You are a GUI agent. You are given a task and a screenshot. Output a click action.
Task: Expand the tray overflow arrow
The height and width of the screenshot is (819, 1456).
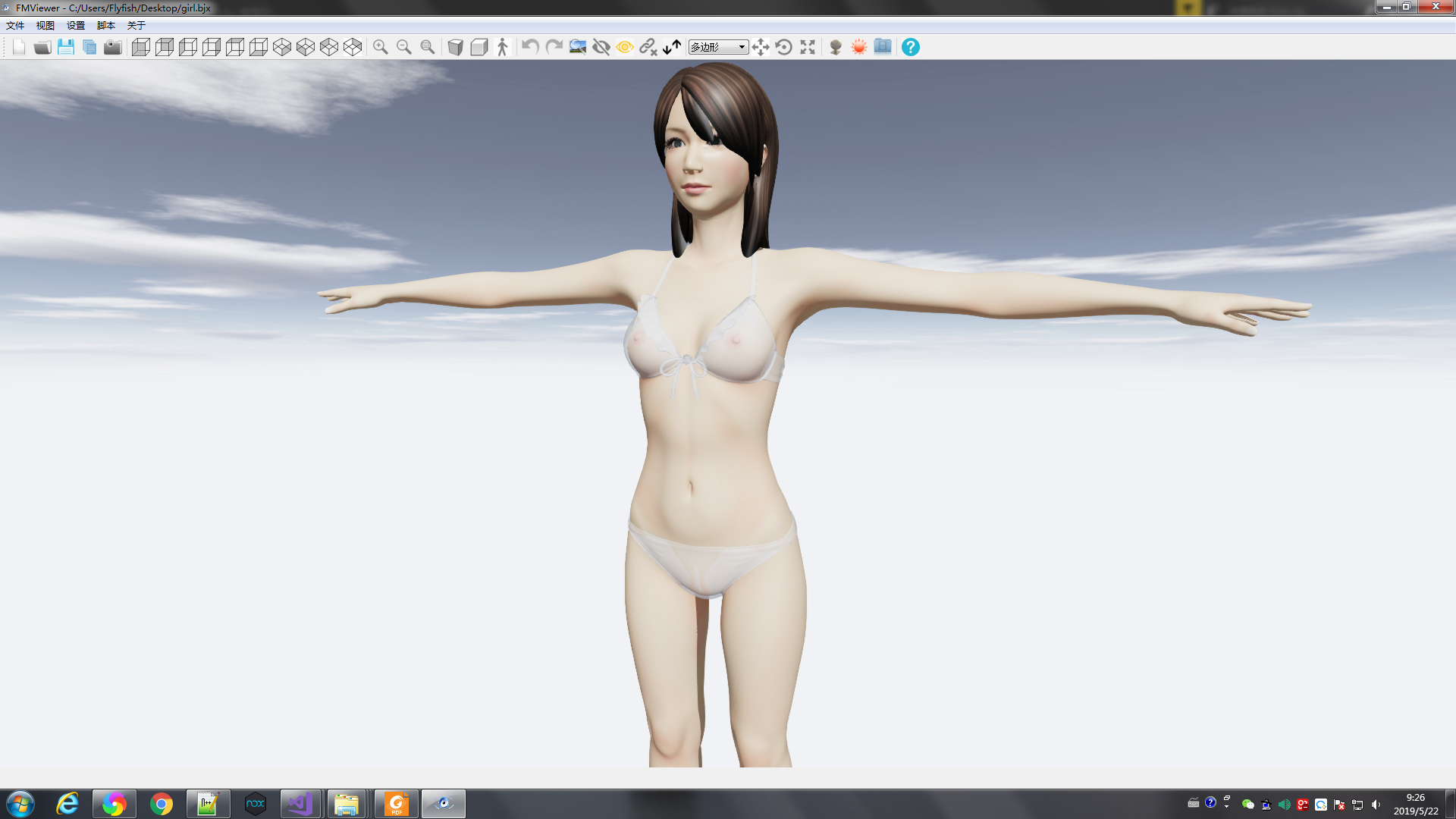click(1227, 805)
